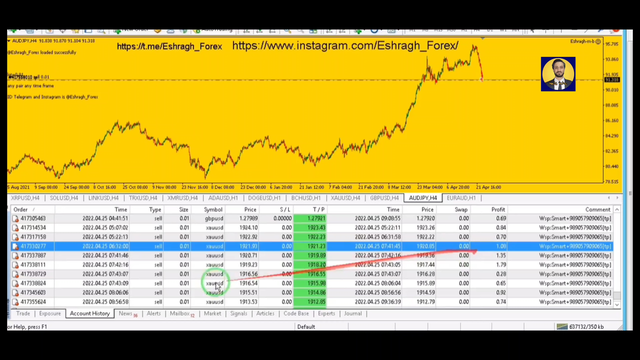Screen dimensions: 640x360
Task: Switch to the GBPUSD,H4 chart tab
Action: 384,198
